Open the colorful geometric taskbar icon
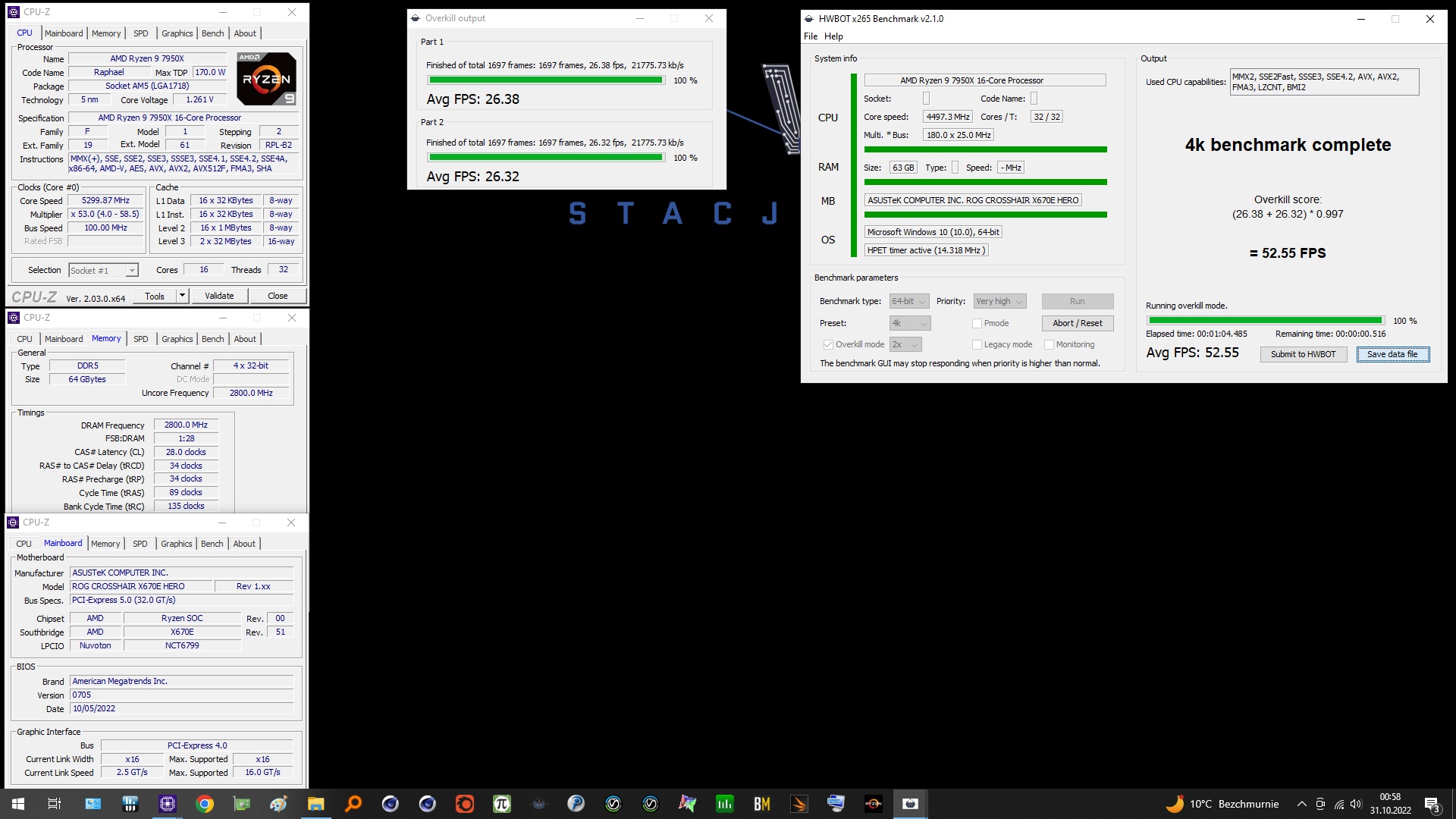This screenshot has height=819, width=1456. point(688,804)
